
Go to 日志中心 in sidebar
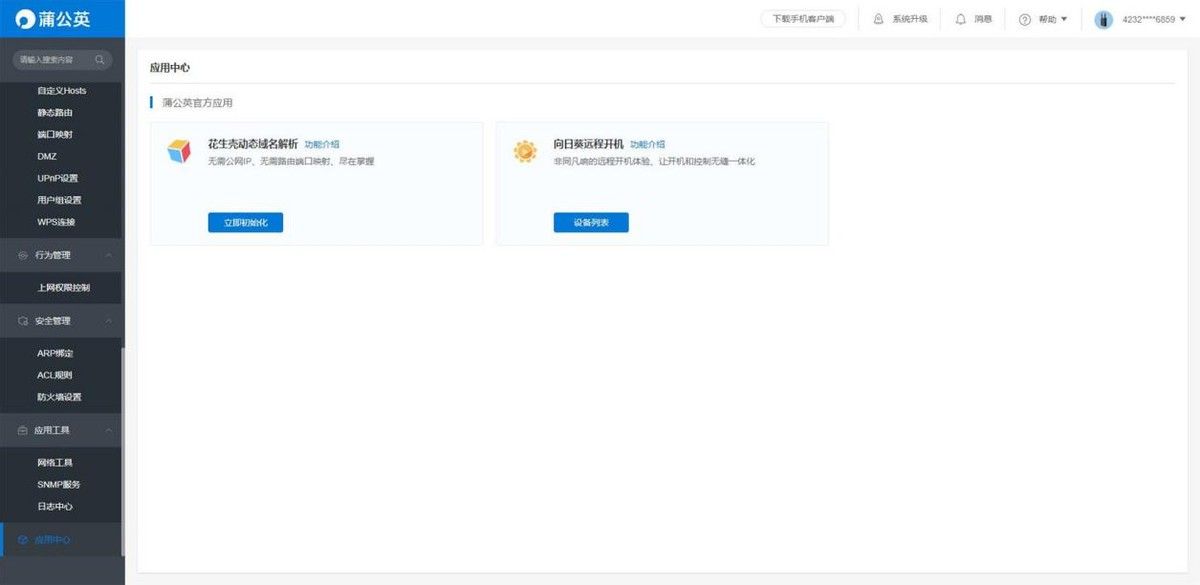pos(55,506)
